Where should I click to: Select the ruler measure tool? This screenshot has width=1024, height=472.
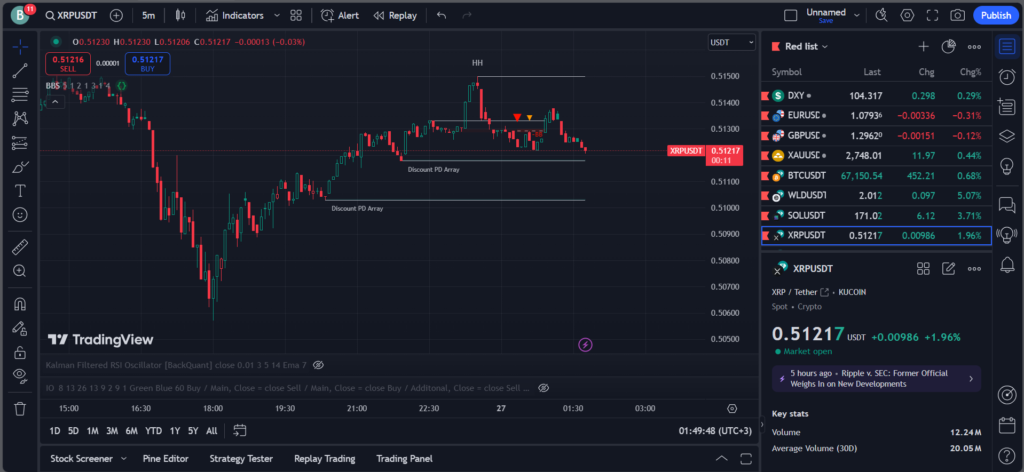(x=20, y=247)
